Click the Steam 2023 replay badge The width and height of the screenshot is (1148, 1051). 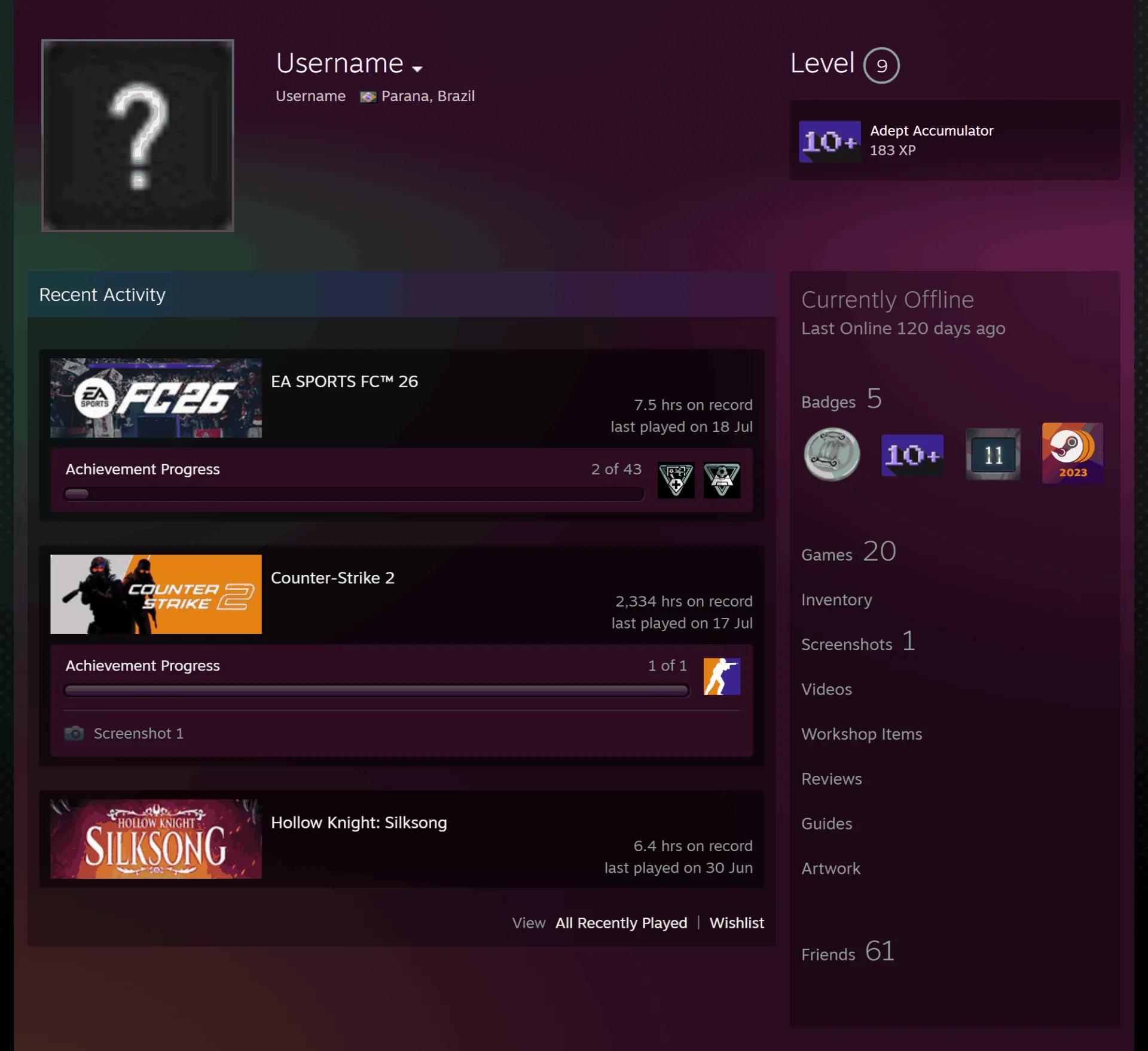pyautogui.click(x=1073, y=453)
